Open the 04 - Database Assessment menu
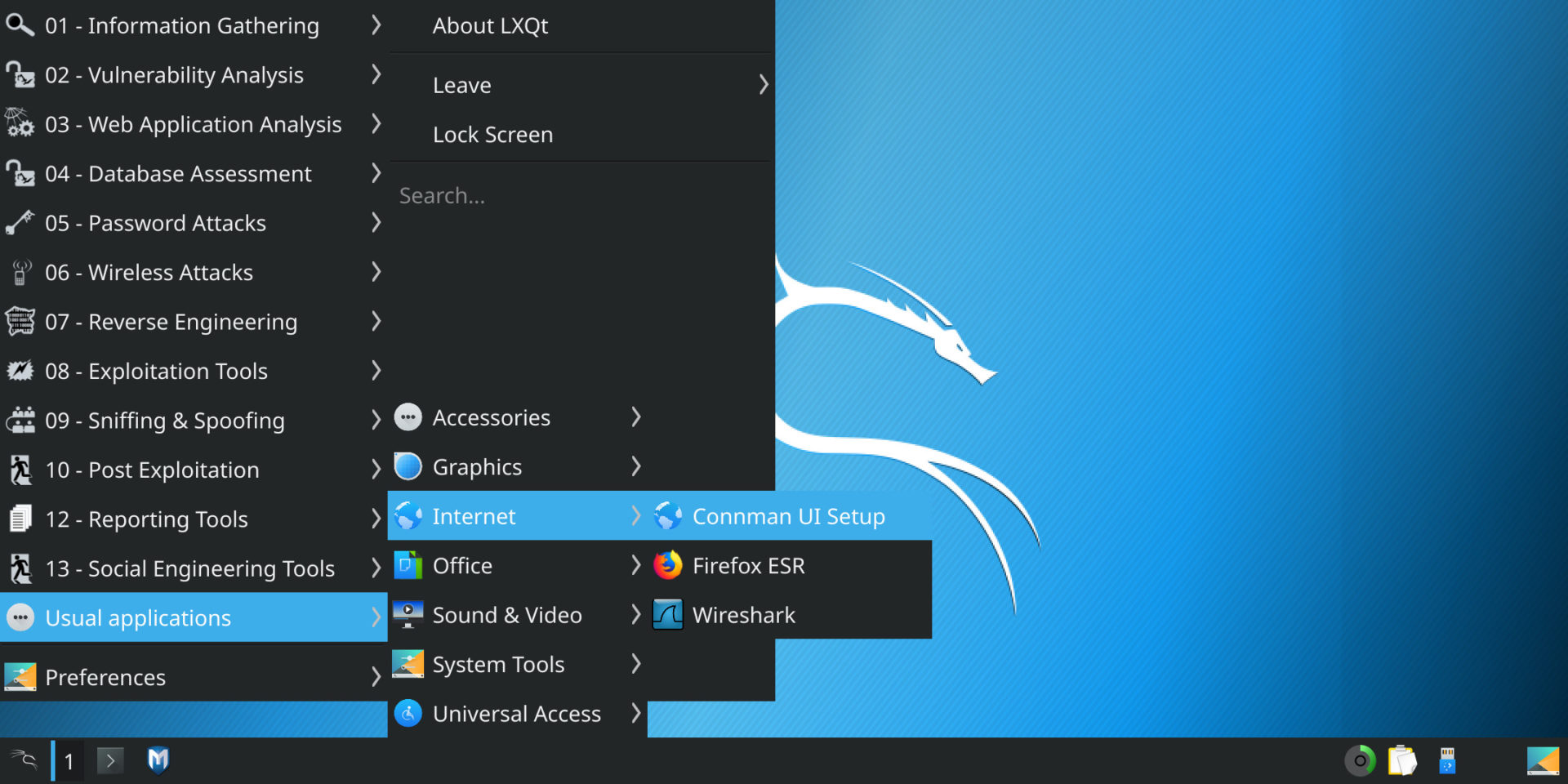Viewport: 1568px width, 784px height. pyautogui.click(x=178, y=173)
